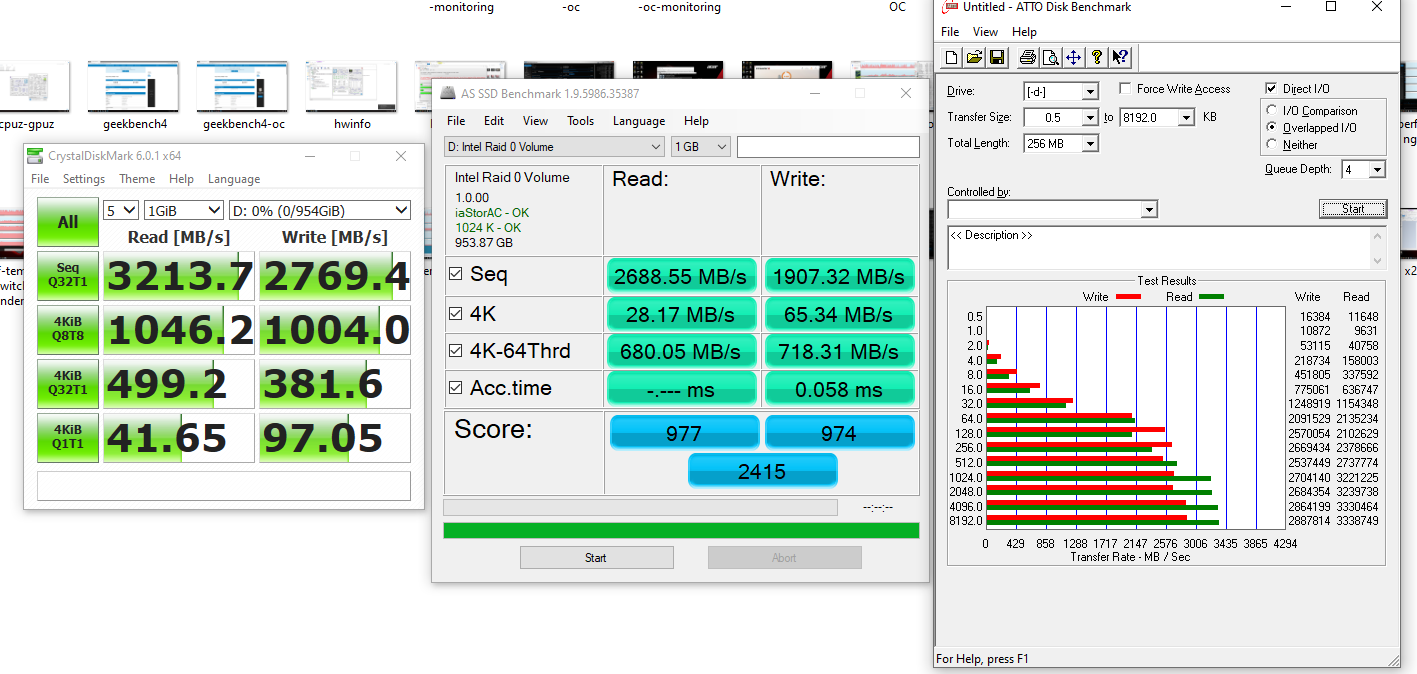Click CrystalDiskMark 4KiB Q1T1 button
This screenshot has height=674, width=1417.
(68, 438)
